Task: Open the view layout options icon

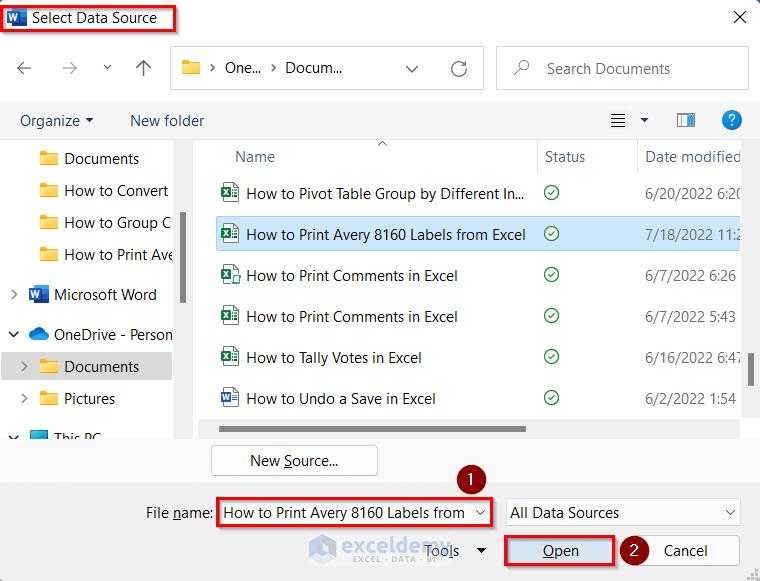Action: (x=619, y=120)
